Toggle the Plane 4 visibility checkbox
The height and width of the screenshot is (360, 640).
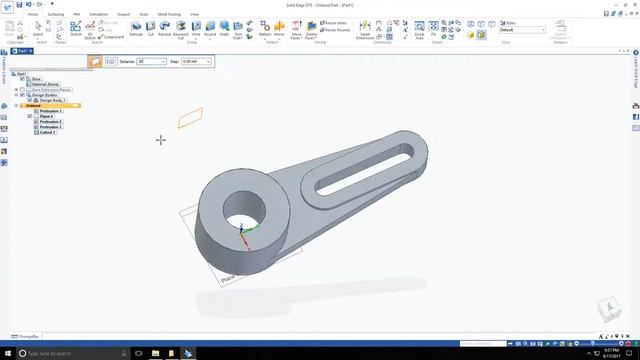tap(29, 116)
